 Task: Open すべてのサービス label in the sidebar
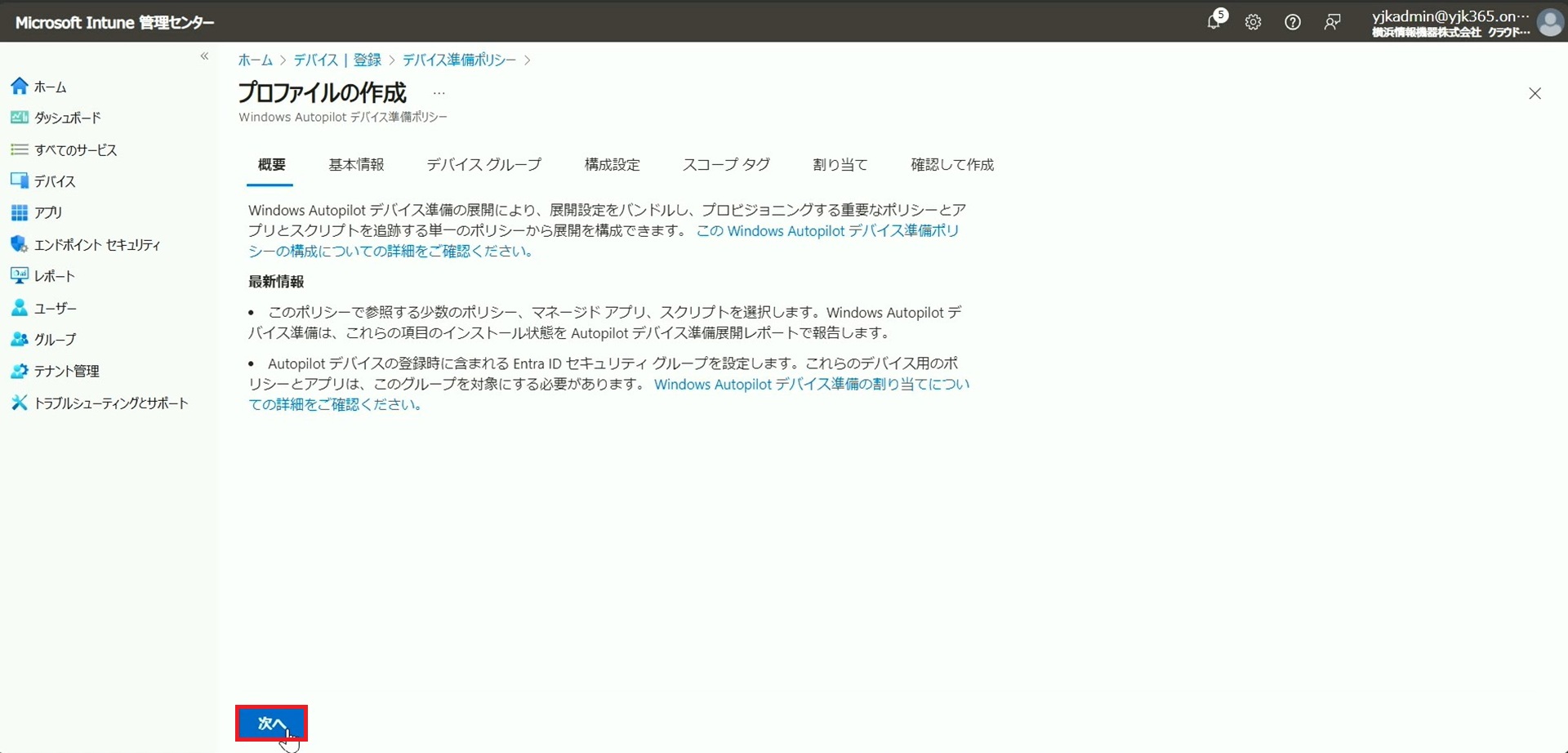(76, 149)
